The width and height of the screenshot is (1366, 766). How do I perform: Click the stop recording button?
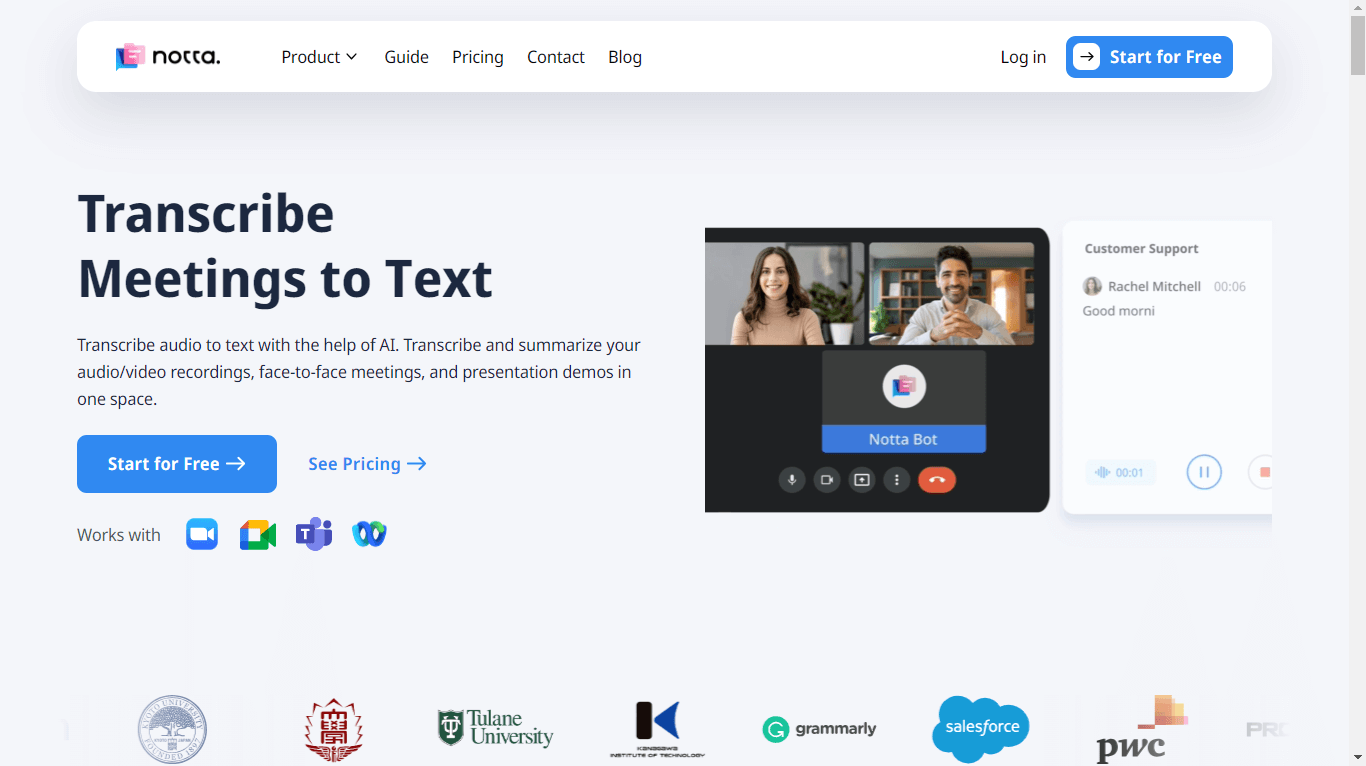(x=1262, y=472)
